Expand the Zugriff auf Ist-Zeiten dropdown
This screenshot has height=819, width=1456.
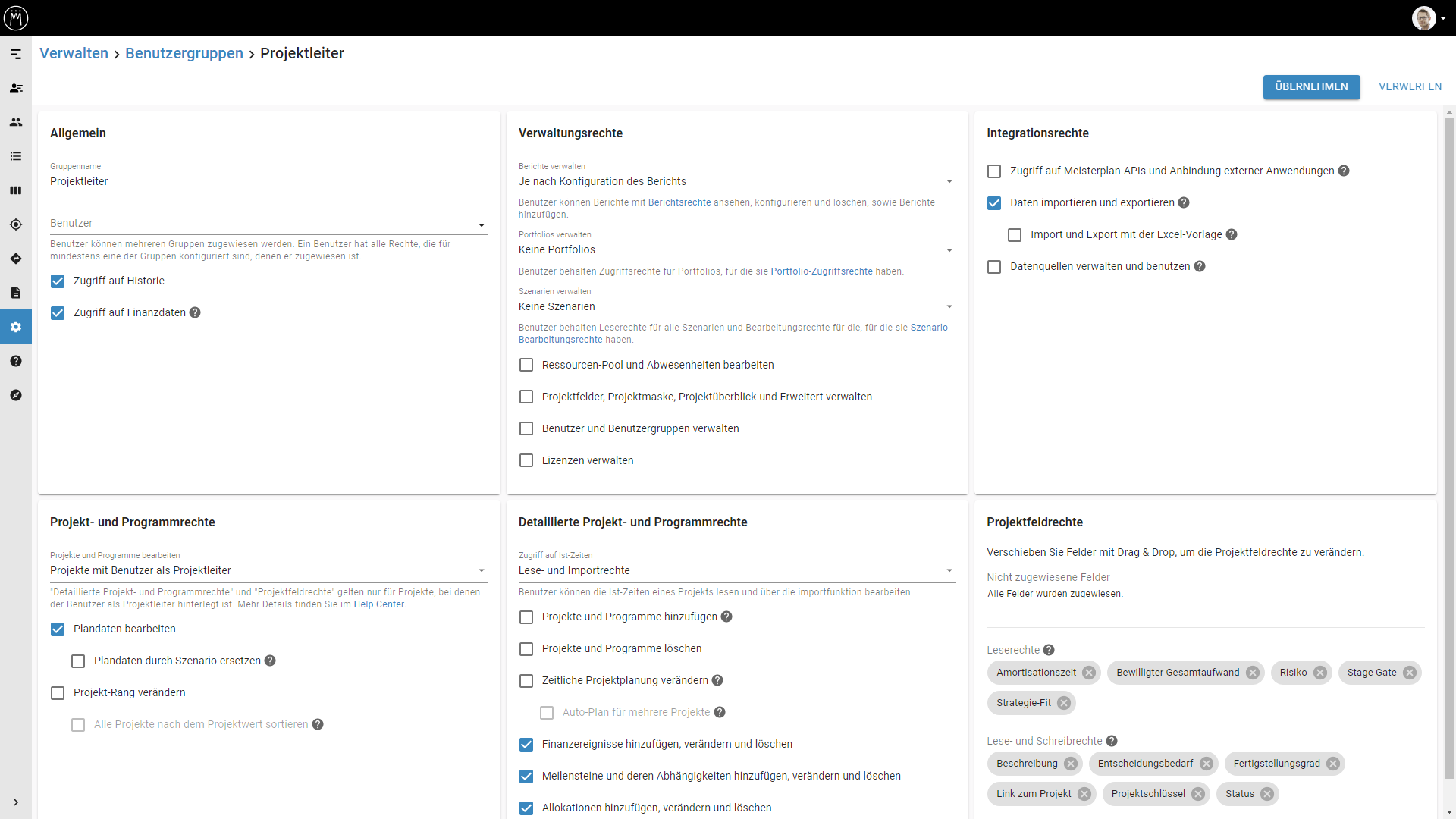(x=736, y=570)
